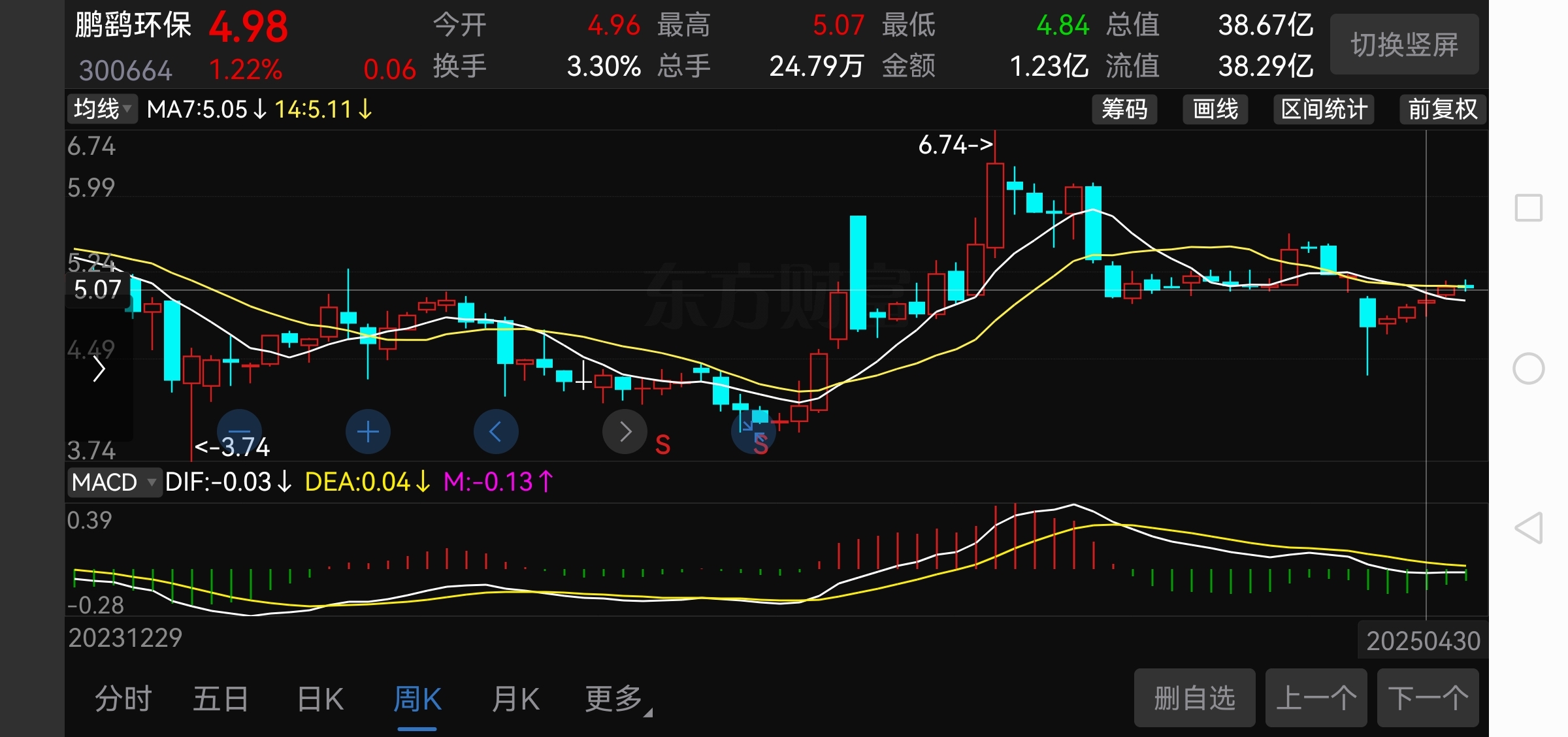The image size is (1568, 737).
Task: Open the 均线 indicator dropdown
Action: pos(103,109)
